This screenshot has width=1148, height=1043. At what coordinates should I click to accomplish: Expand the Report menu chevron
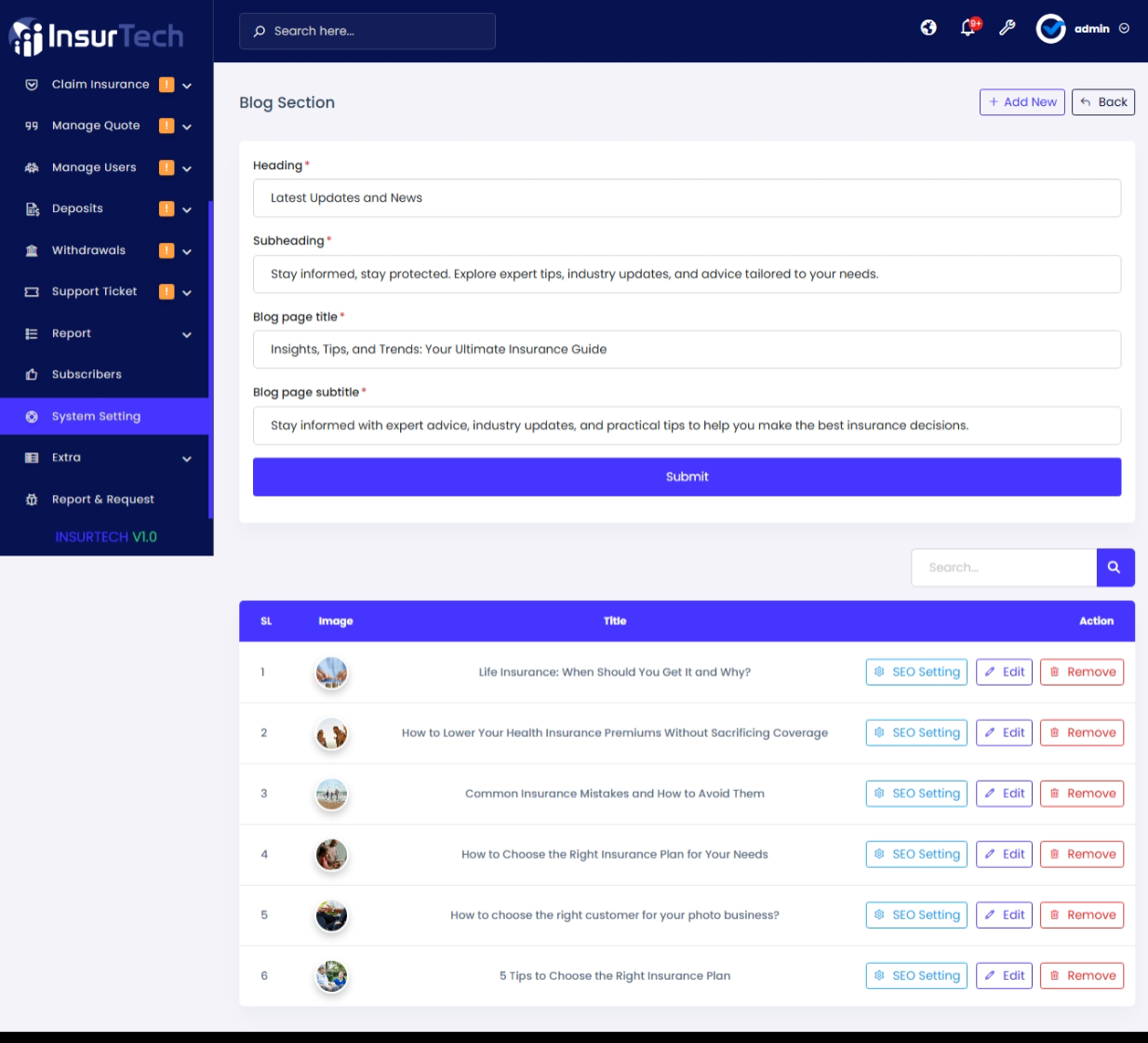187,334
